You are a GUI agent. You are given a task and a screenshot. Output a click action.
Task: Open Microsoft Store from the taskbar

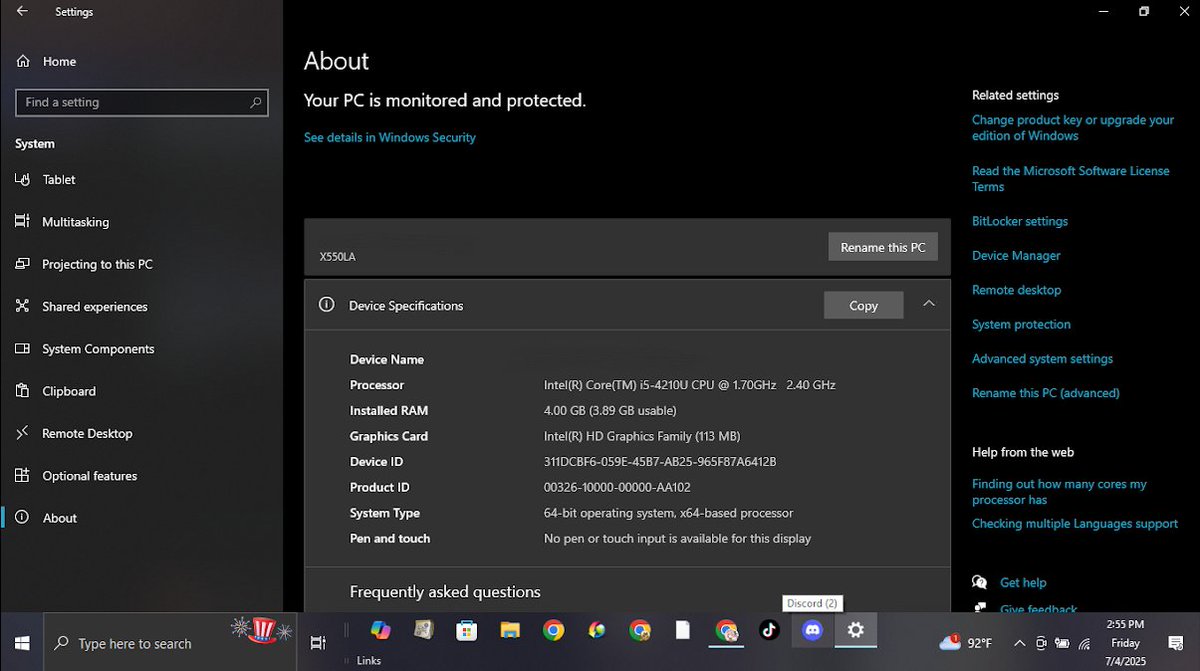point(466,630)
